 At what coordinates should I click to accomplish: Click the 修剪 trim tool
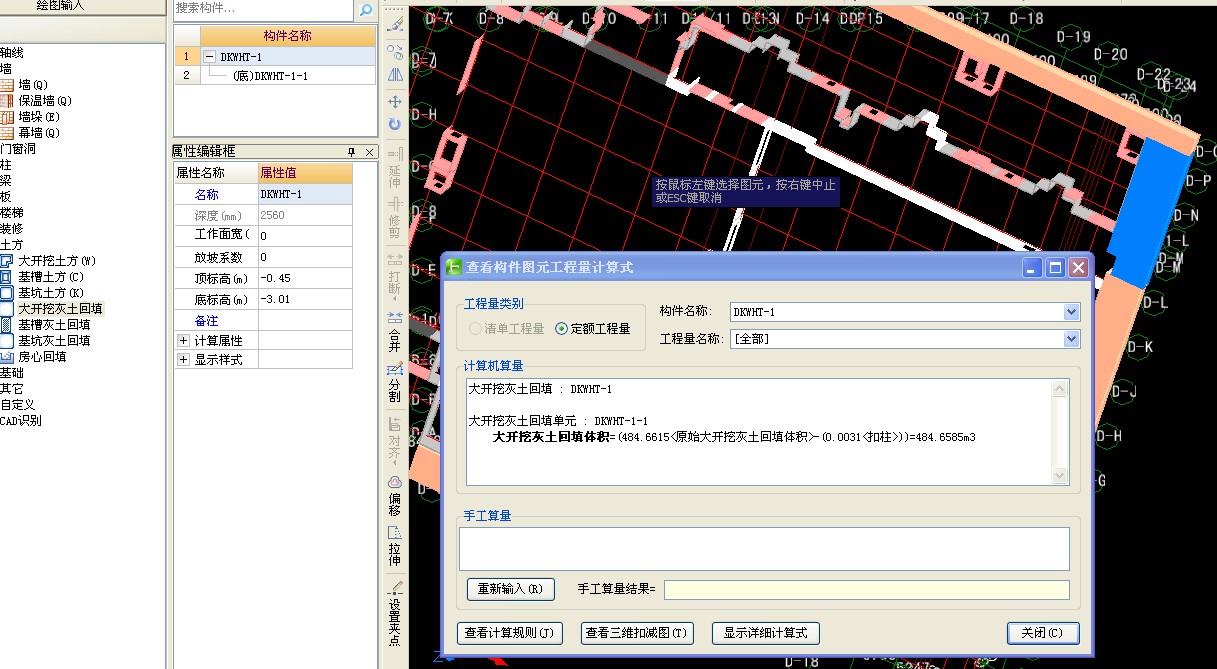[x=394, y=218]
